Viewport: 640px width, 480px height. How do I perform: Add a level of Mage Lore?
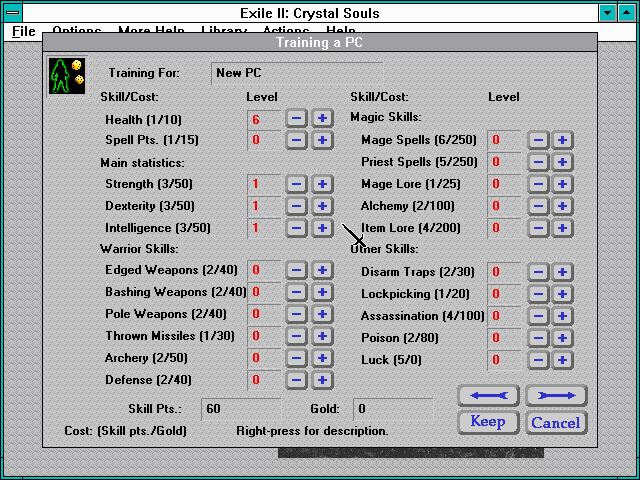[x=562, y=184]
